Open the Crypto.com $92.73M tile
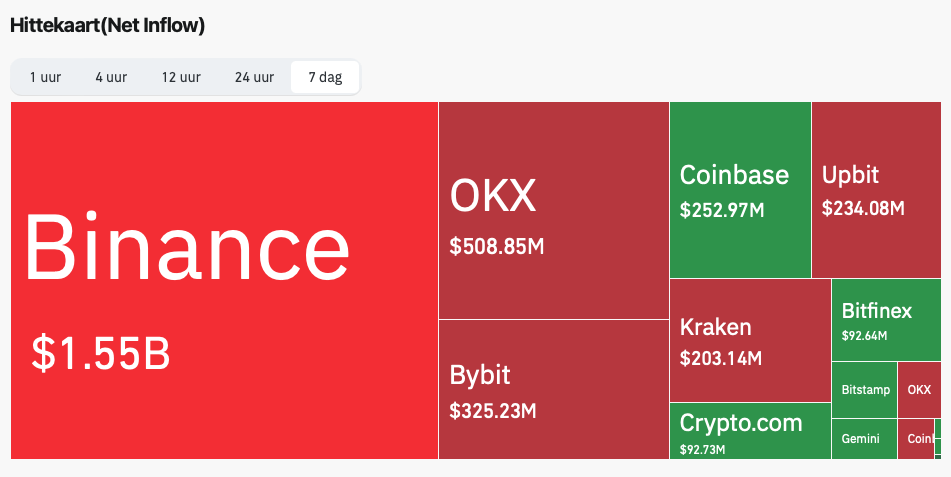The height and width of the screenshot is (477, 951). pyautogui.click(x=749, y=431)
